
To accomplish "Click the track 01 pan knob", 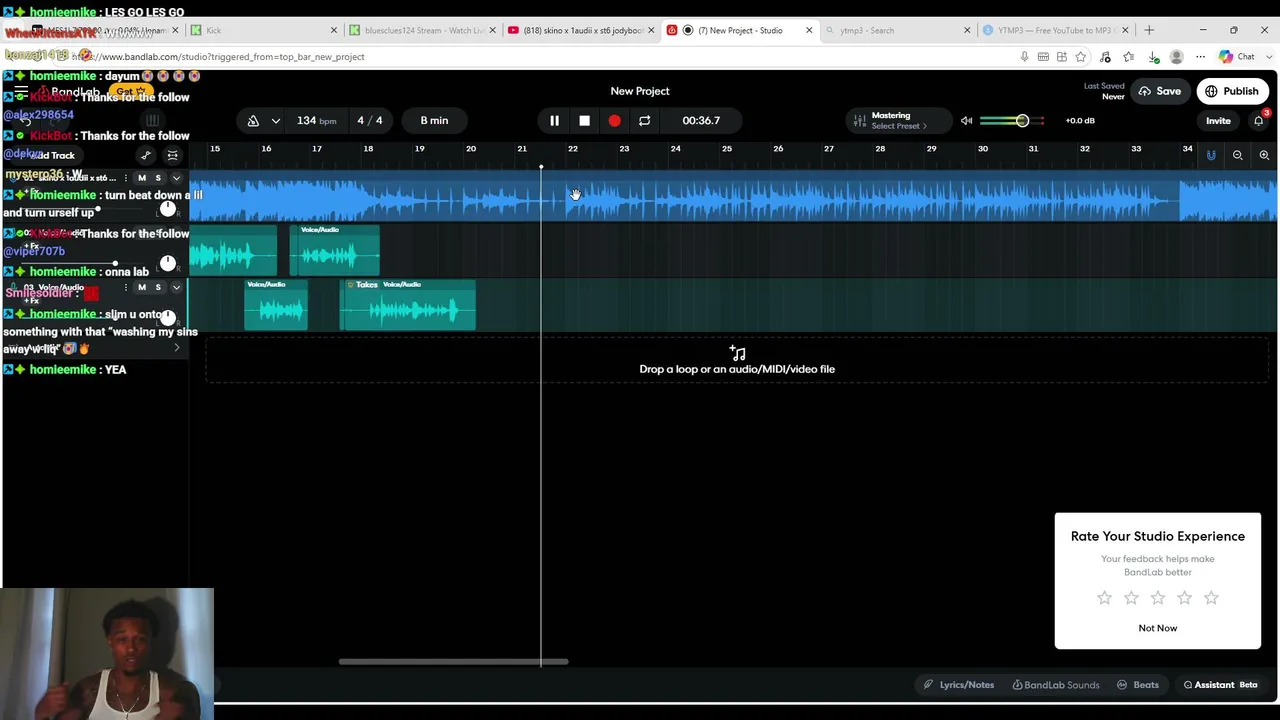I will [167, 208].
